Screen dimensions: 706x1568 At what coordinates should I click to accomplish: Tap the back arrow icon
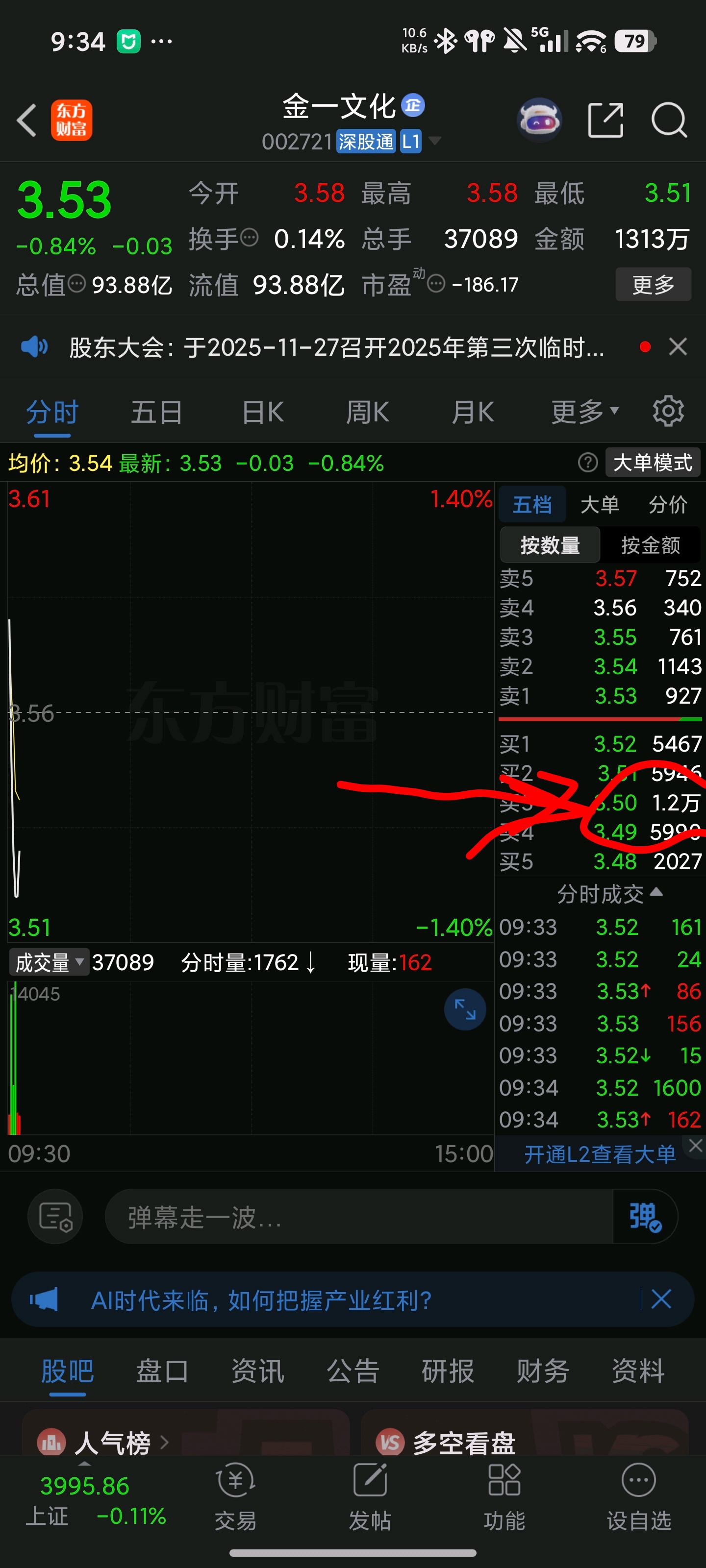(27, 120)
